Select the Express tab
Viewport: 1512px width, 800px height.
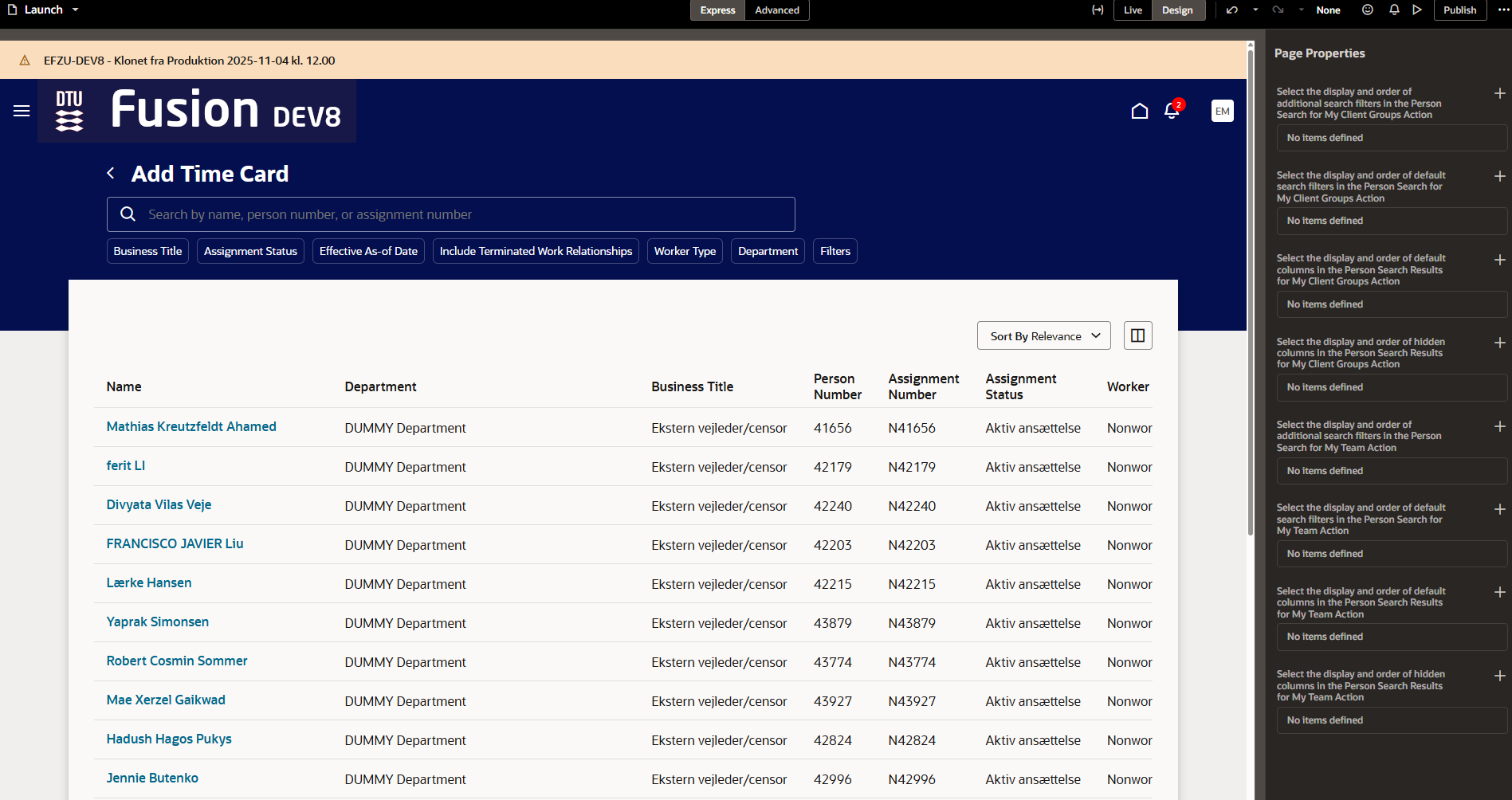point(717,10)
